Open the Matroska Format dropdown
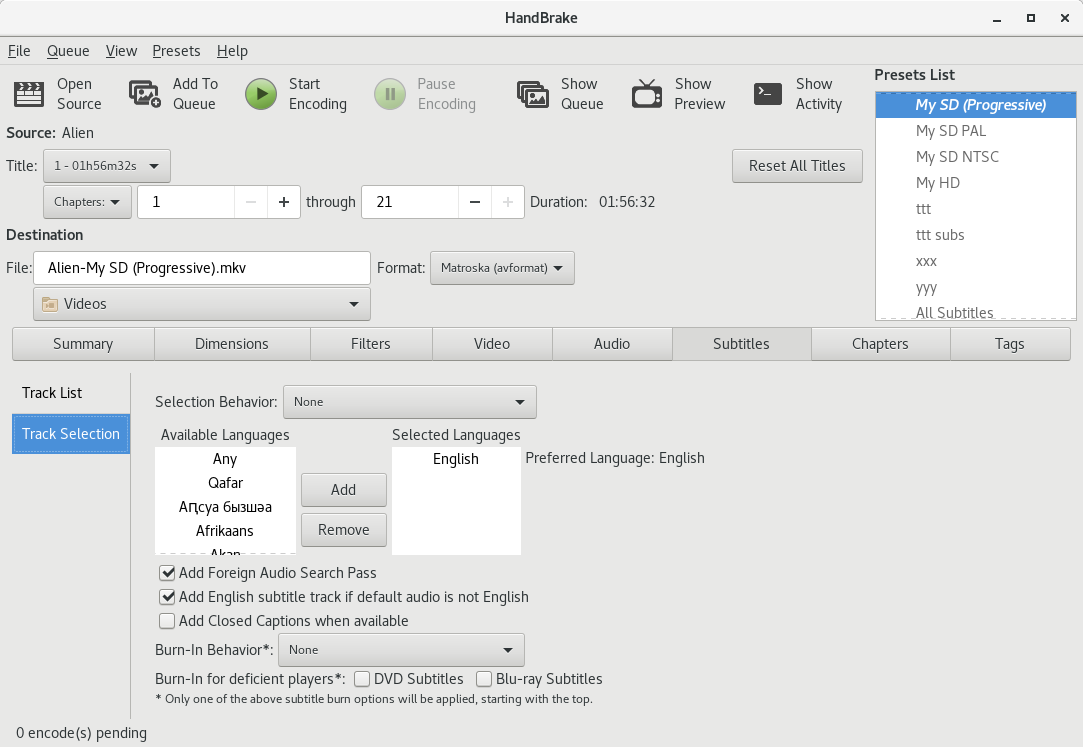This screenshot has height=747, width=1083. (x=502, y=268)
